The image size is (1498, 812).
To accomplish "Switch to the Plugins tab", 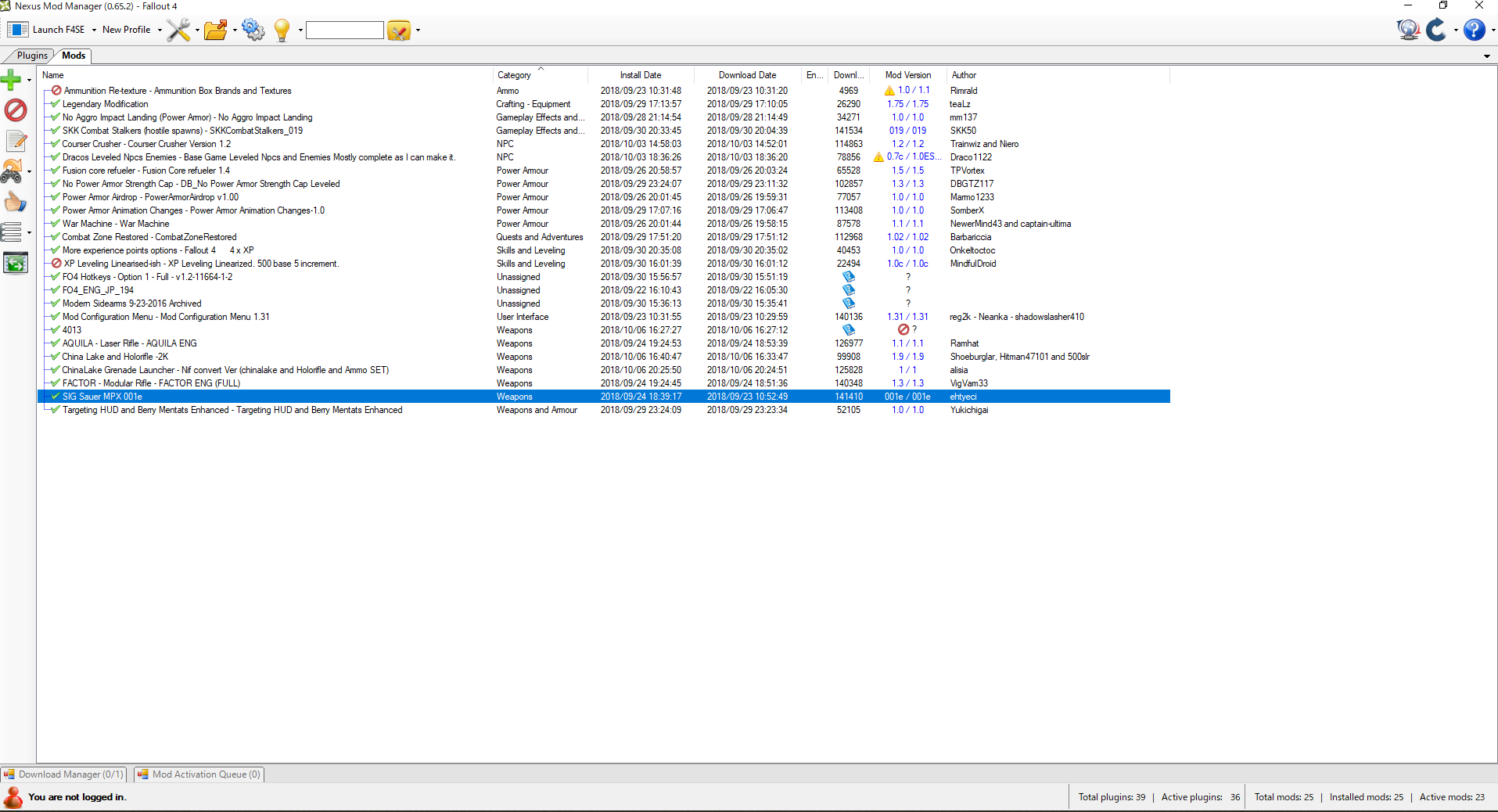I will pos(32,56).
